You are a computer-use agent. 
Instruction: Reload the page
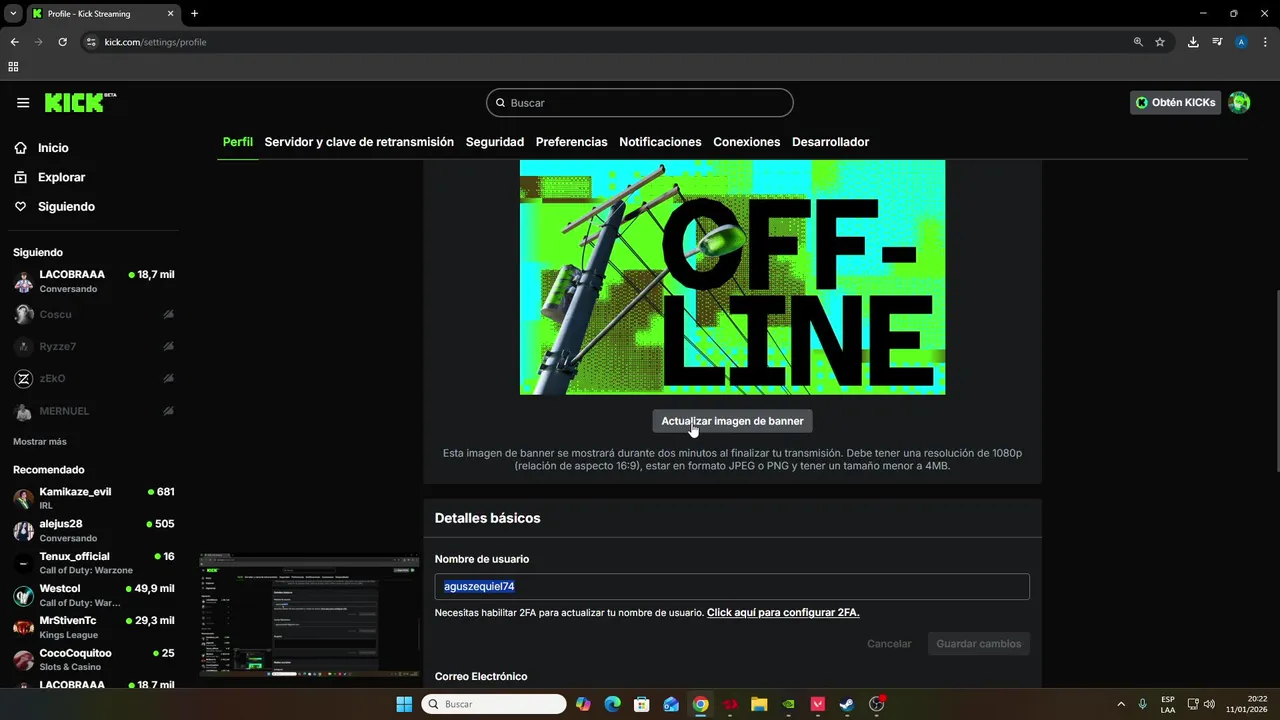pos(62,42)
